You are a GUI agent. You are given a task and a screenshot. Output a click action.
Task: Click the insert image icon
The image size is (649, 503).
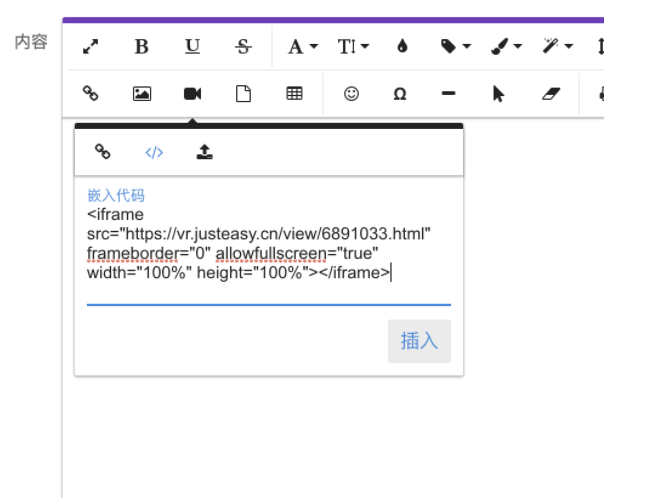(x=141, y=93)
